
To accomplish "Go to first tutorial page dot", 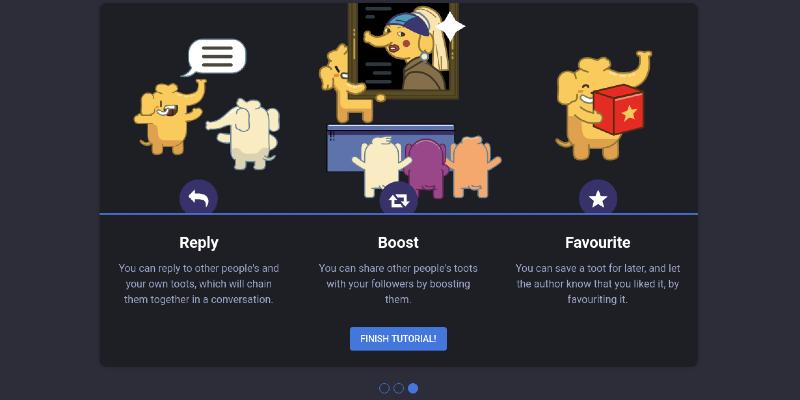I will click(x=384, y=388).
